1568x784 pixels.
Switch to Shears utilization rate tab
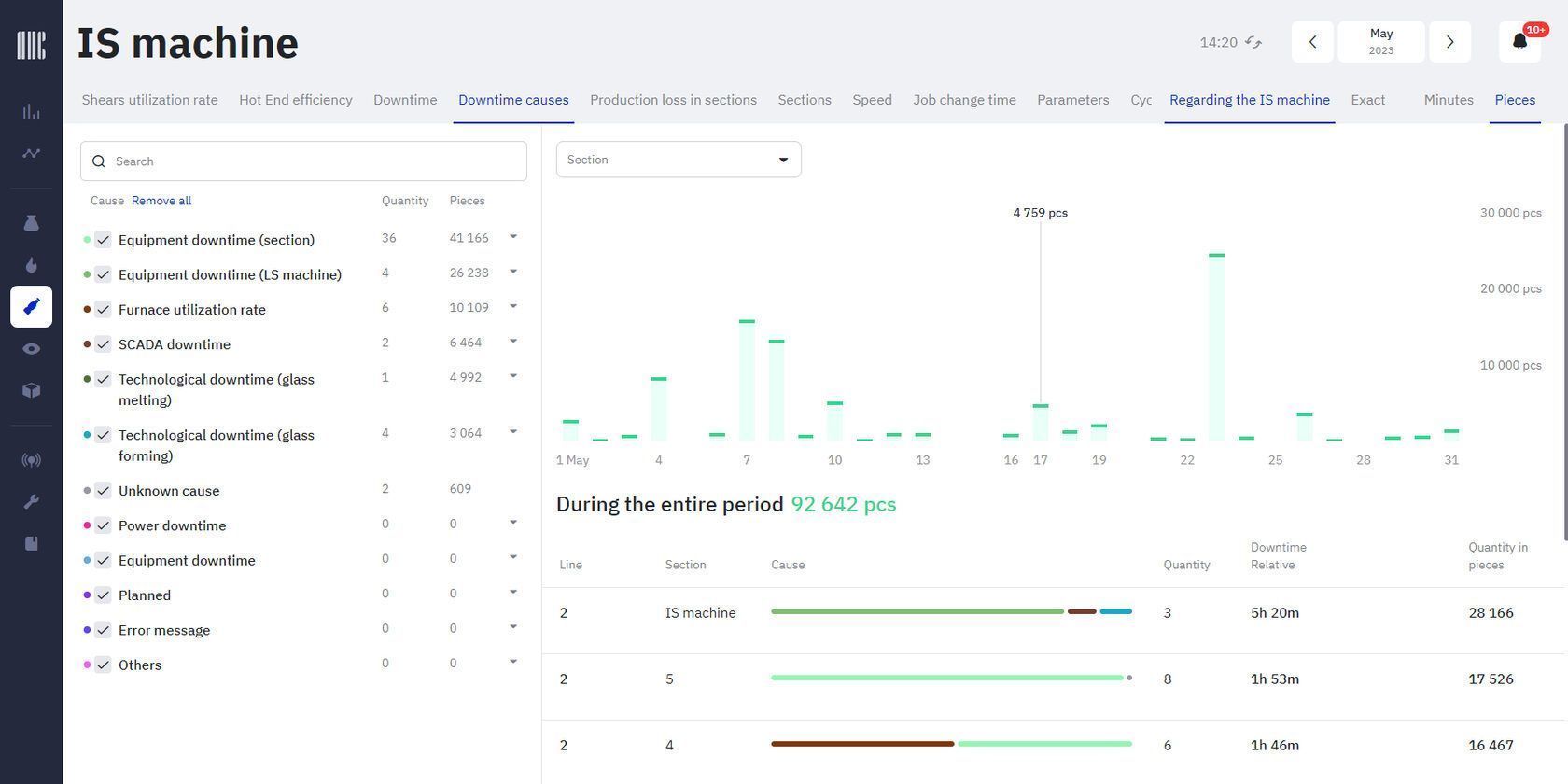point(149,100)
